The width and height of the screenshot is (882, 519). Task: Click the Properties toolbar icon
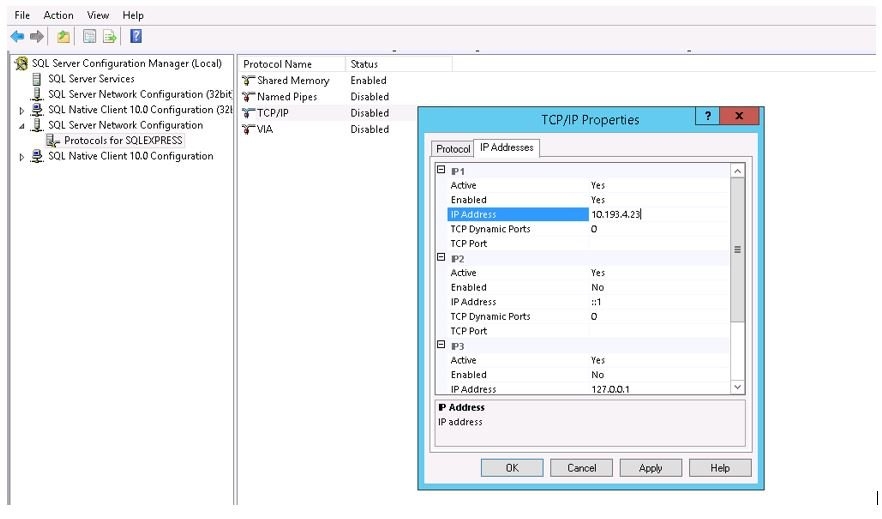89,37
